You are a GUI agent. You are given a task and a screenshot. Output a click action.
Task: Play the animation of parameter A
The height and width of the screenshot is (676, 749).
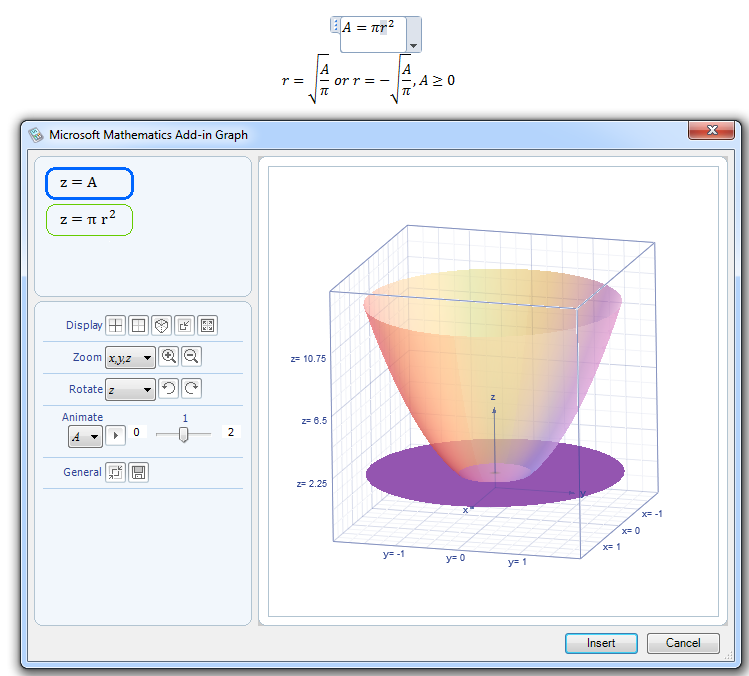point(115,435)
